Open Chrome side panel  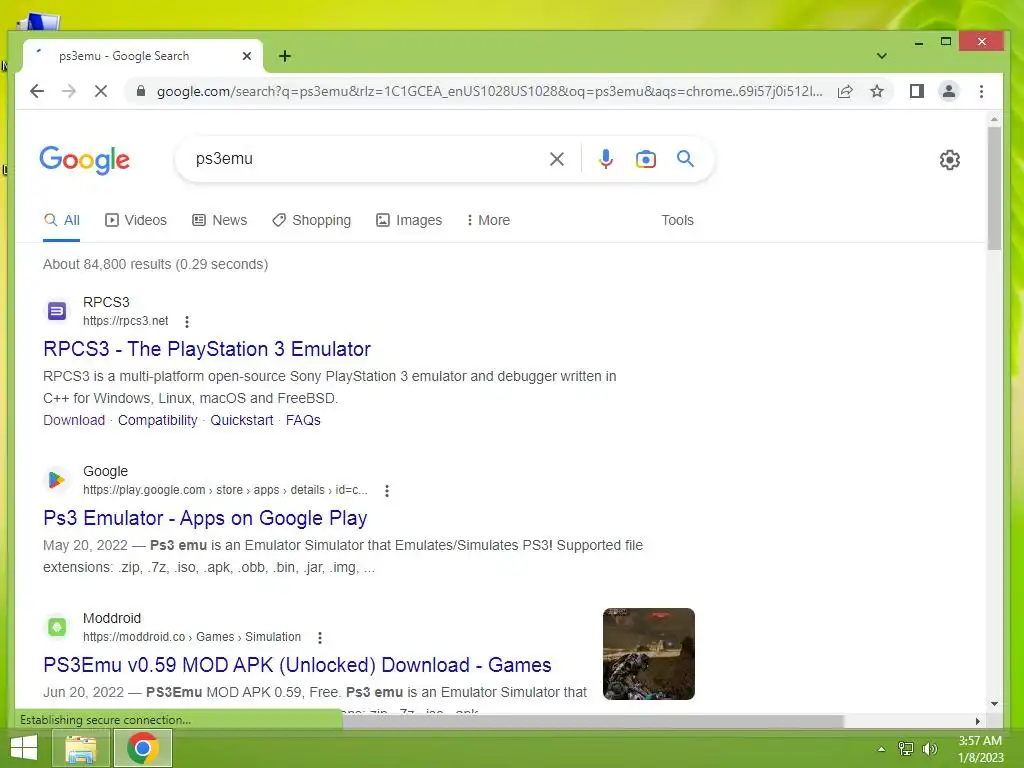pyautogui.click(x=917, y=91)
